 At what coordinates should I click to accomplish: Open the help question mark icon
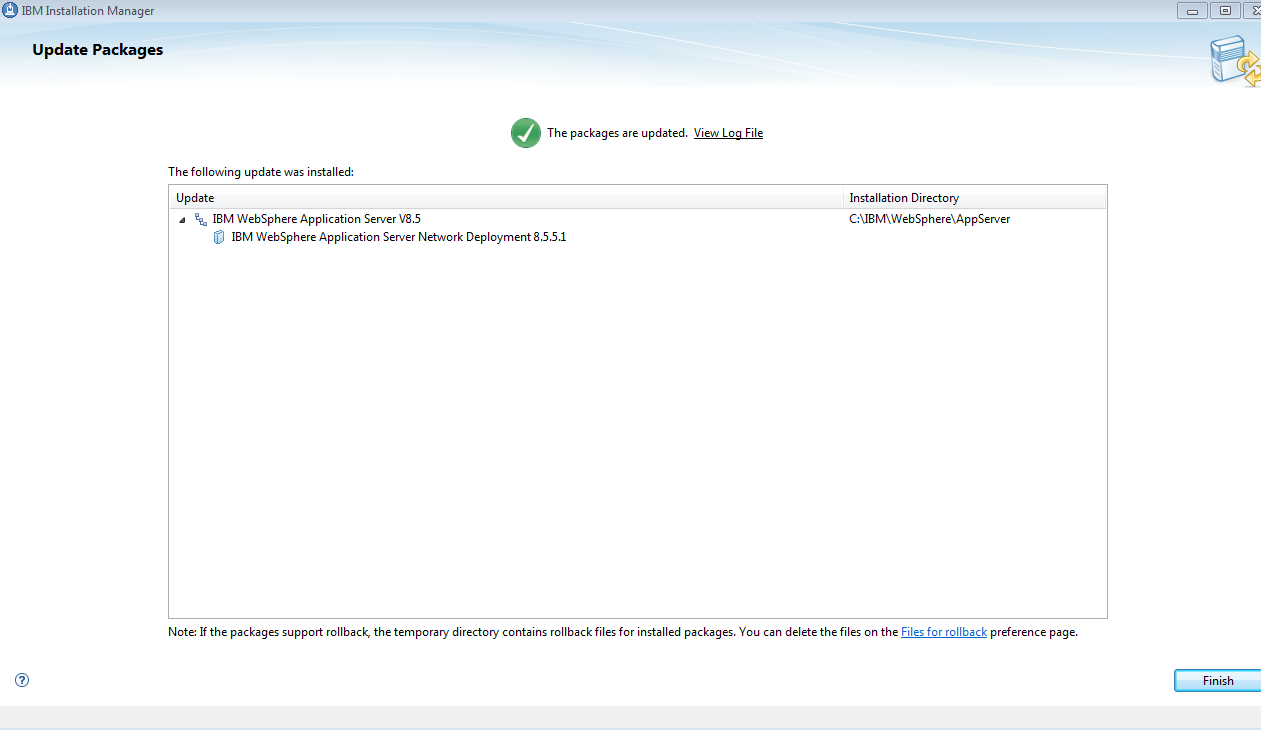[22, 680]
